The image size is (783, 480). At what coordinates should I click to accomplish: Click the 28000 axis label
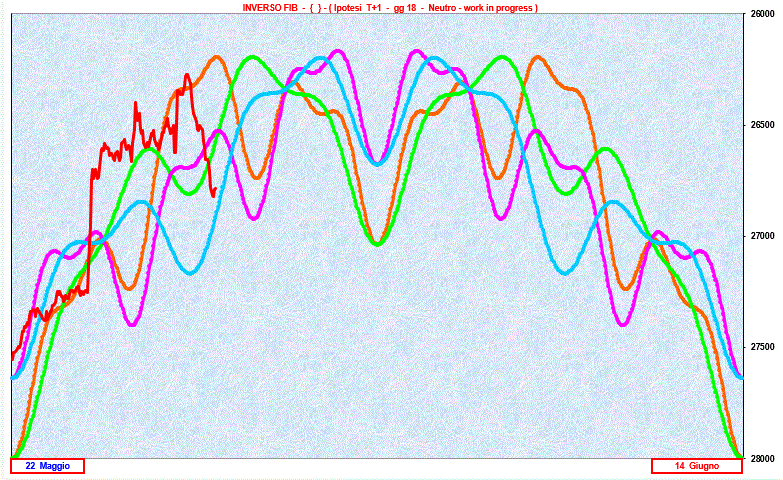(x=763, y=458)
